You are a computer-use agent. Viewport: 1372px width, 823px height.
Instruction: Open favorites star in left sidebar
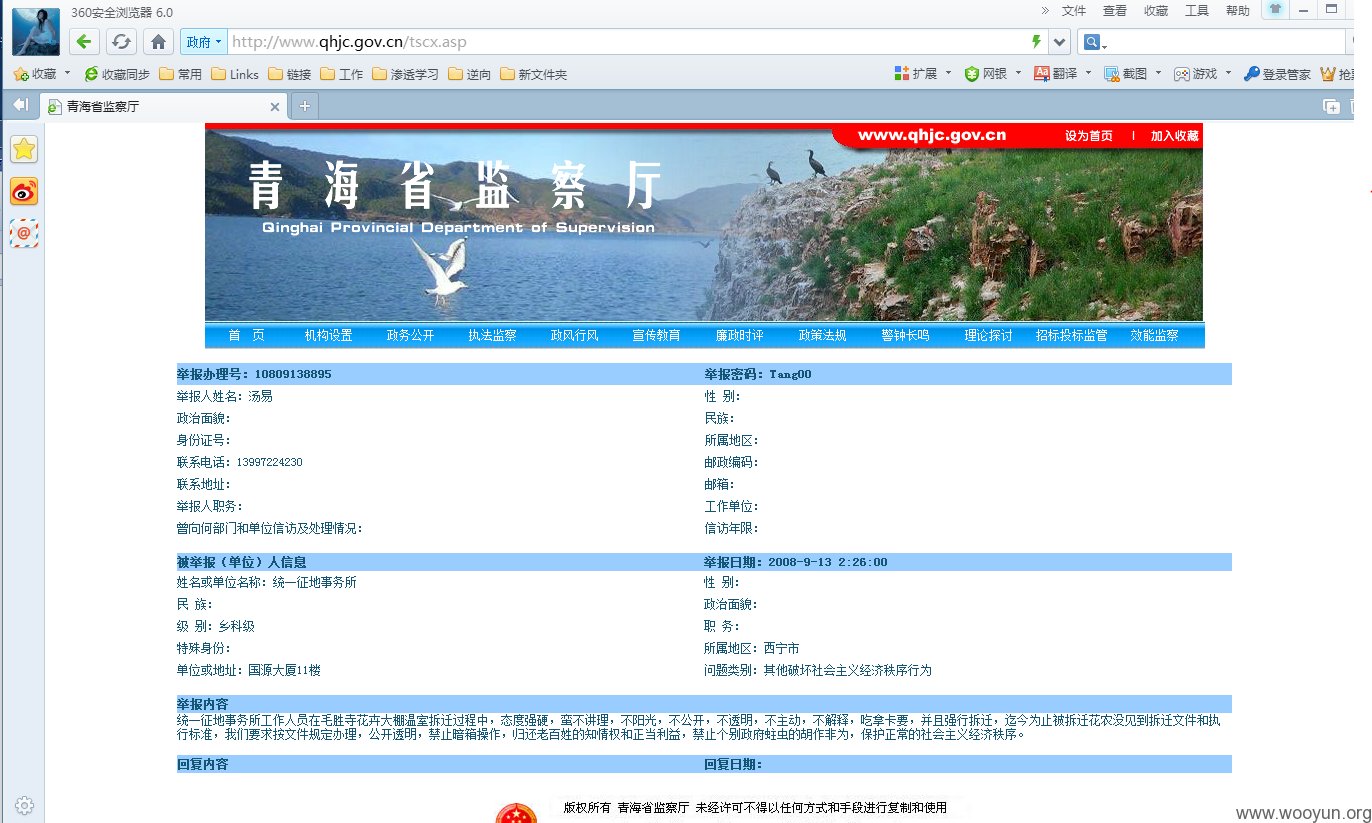pyautogui.click(x=24, y=149)
